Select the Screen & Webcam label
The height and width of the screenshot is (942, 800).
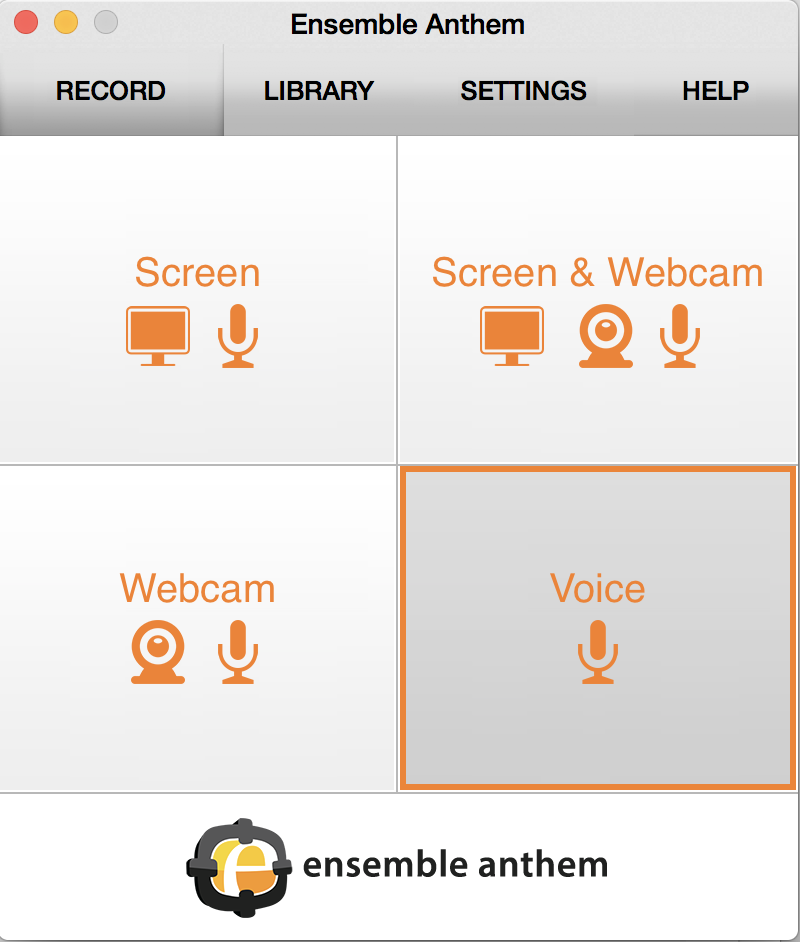[598, 273]
